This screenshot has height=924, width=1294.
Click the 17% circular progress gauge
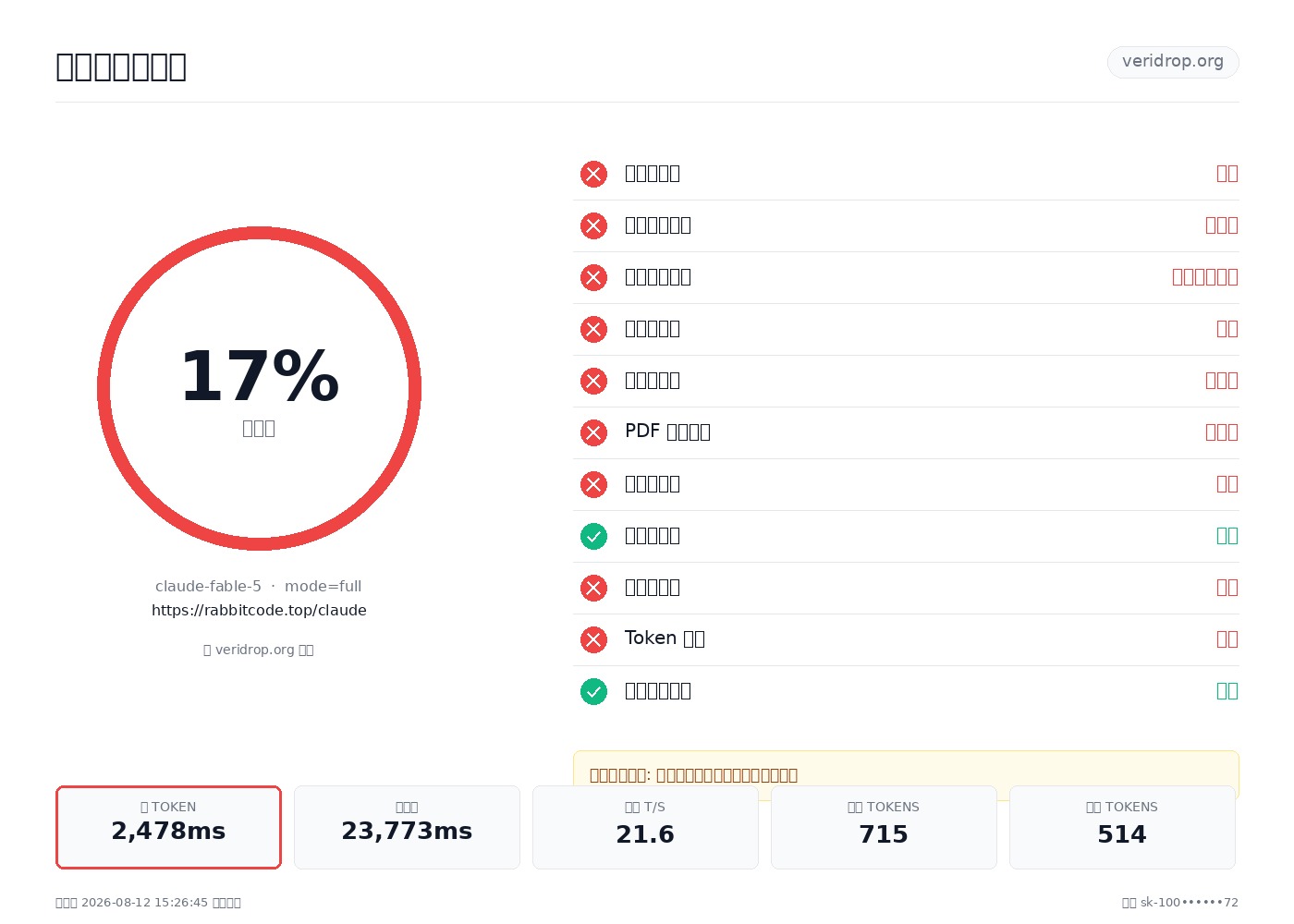tap(259, 388)
